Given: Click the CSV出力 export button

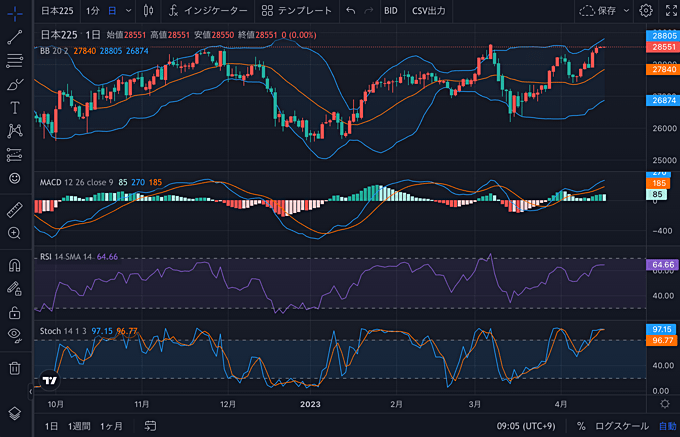Looking at the screenshot, I should tap(428, 11).
